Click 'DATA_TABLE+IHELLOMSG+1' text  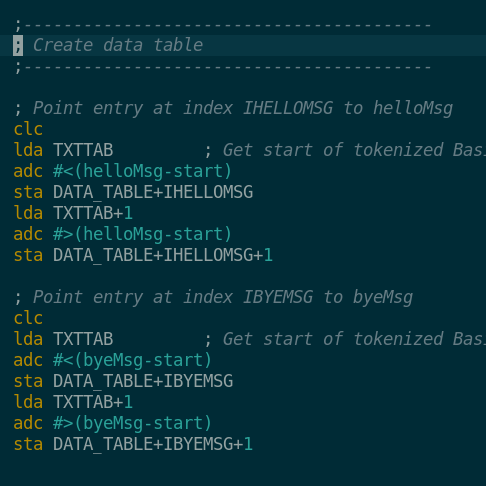(x=163, y=255)
